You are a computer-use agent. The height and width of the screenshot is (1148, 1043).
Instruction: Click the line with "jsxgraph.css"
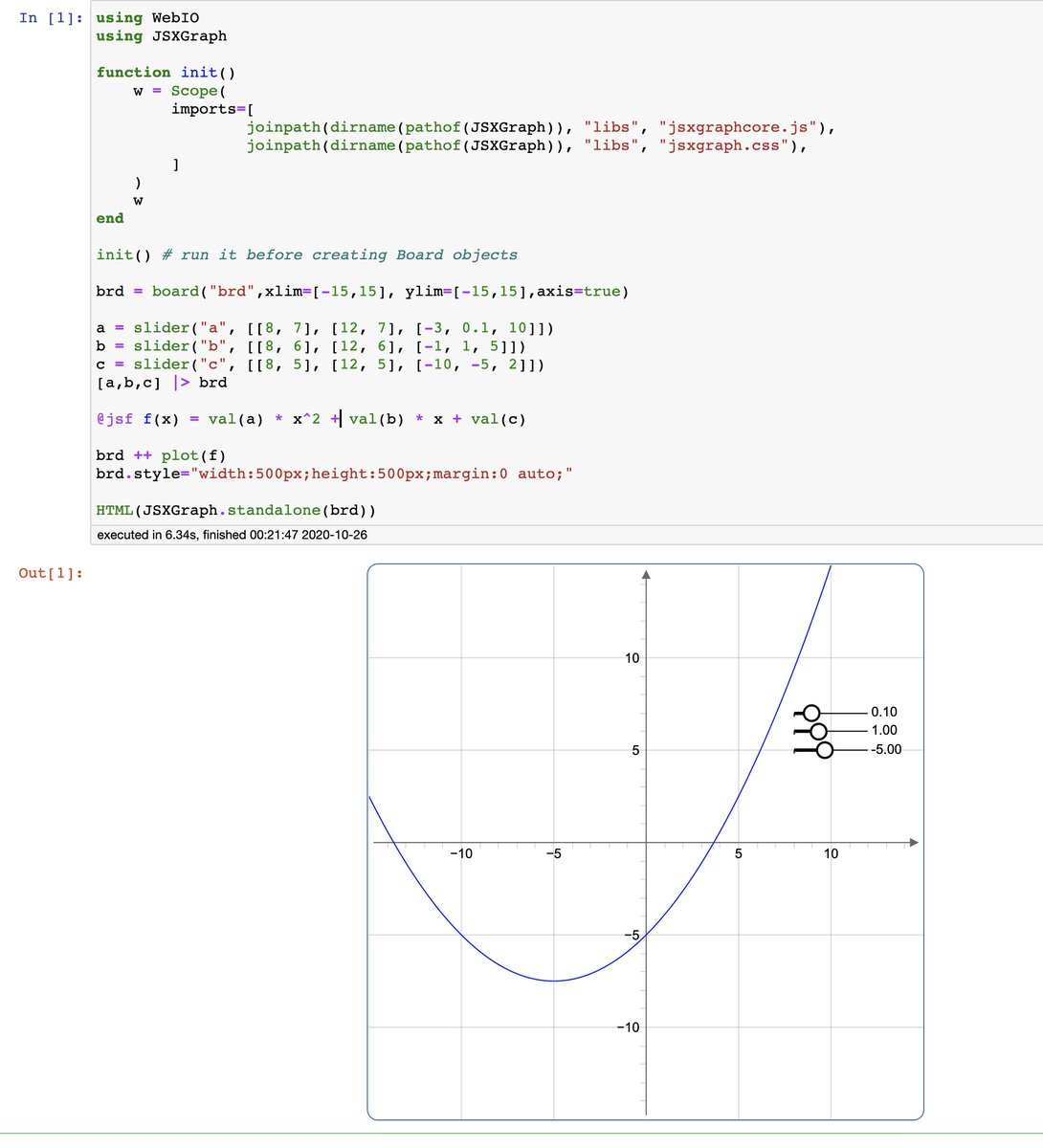pyautogui.click(x=527, y=145)
